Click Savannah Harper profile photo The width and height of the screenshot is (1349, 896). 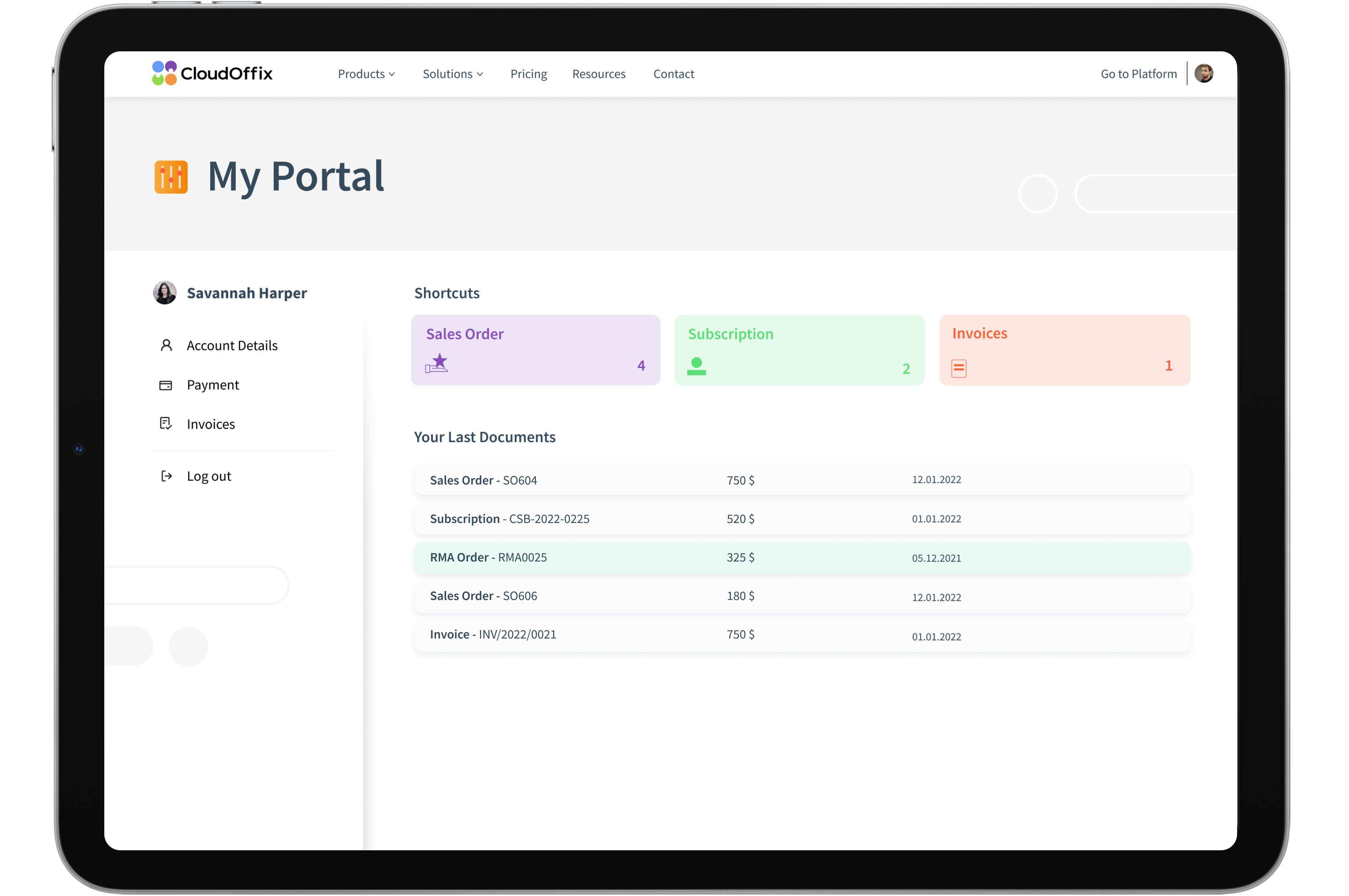(164, 292)
